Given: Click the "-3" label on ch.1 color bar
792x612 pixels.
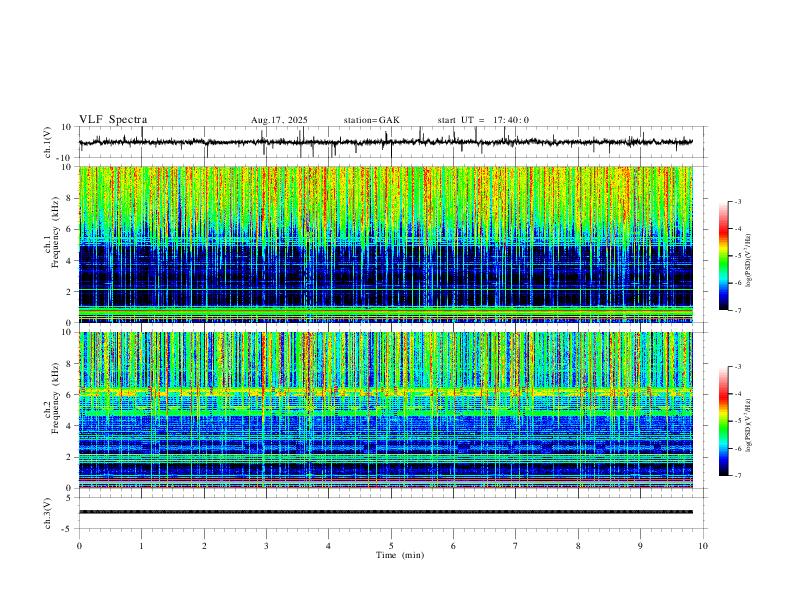Looking at the screenshot, I should tap(737, 201).
